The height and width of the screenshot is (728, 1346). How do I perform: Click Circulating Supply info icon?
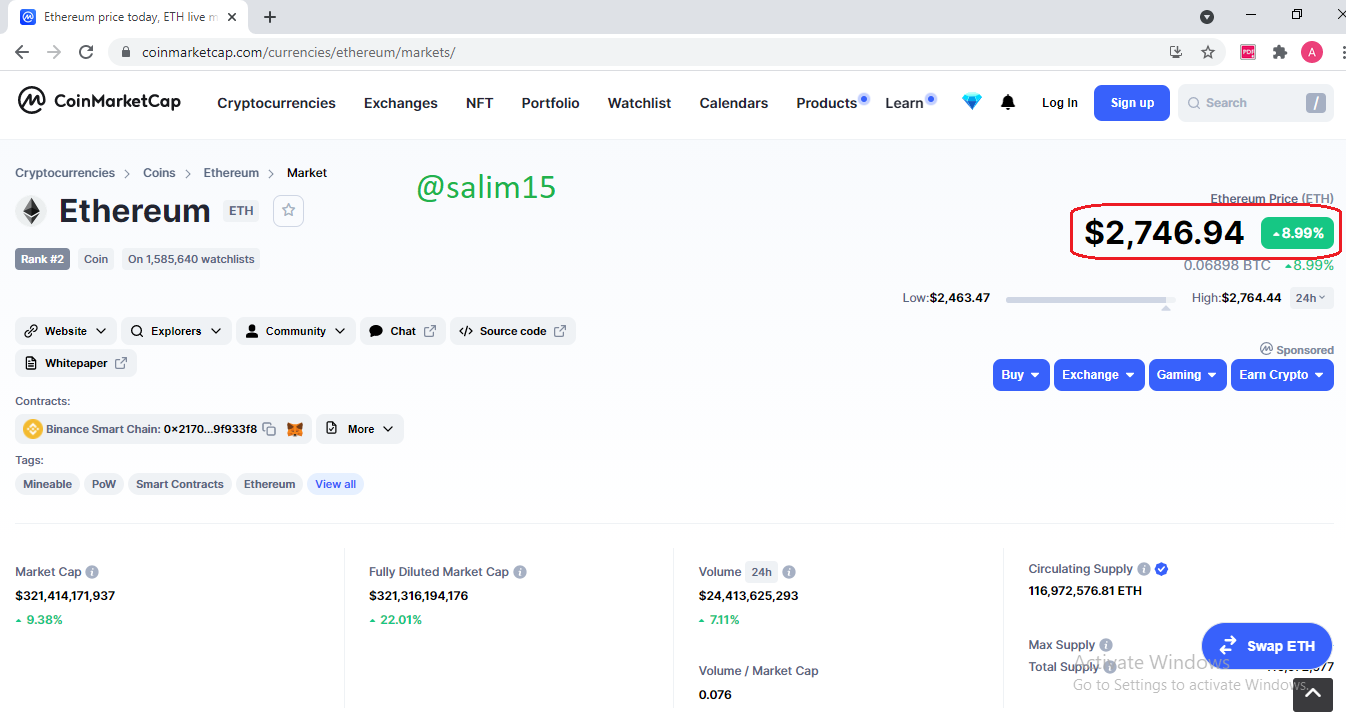tap(1144, 569)
